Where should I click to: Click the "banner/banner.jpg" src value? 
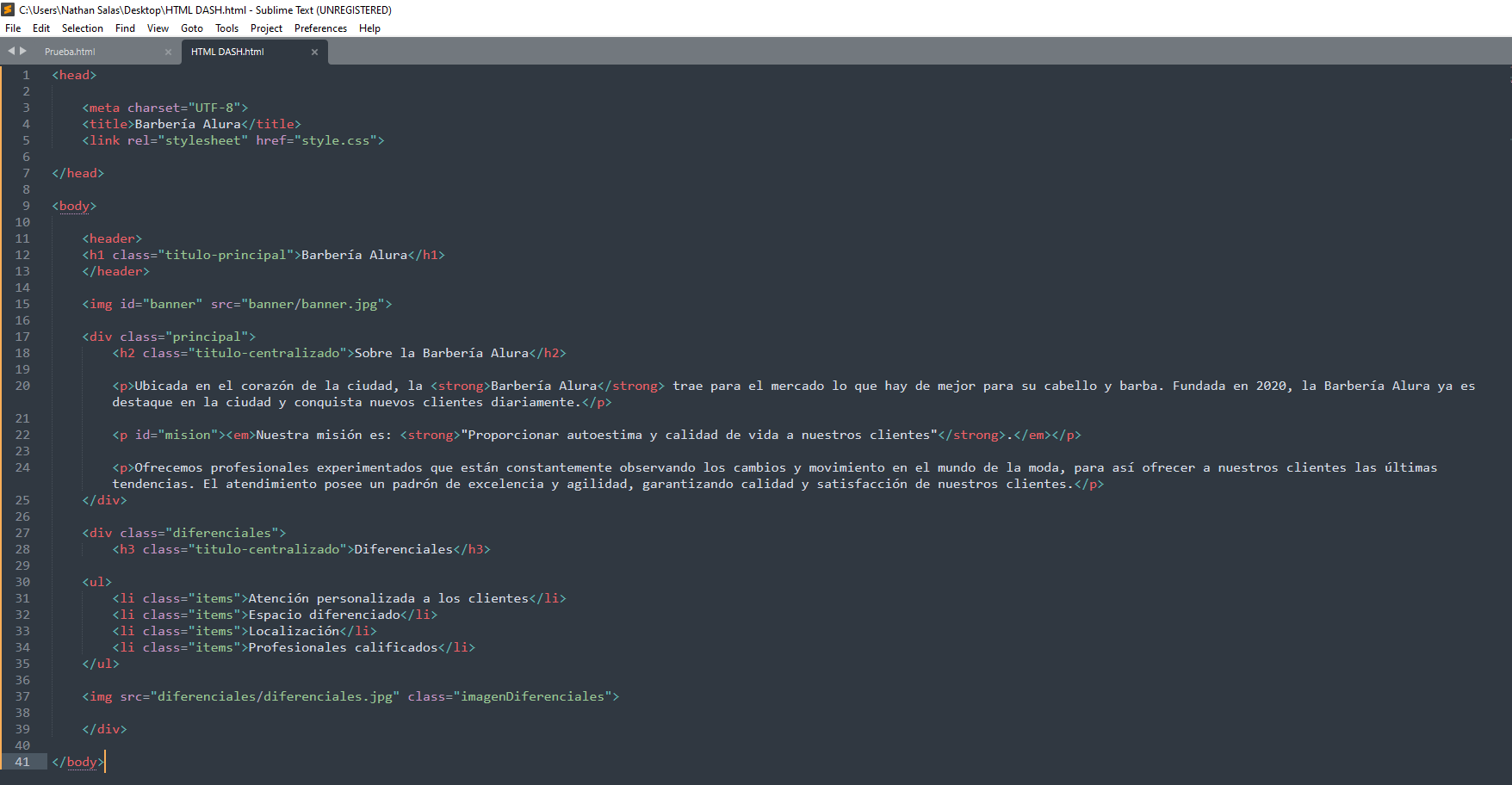pos(313,304)
